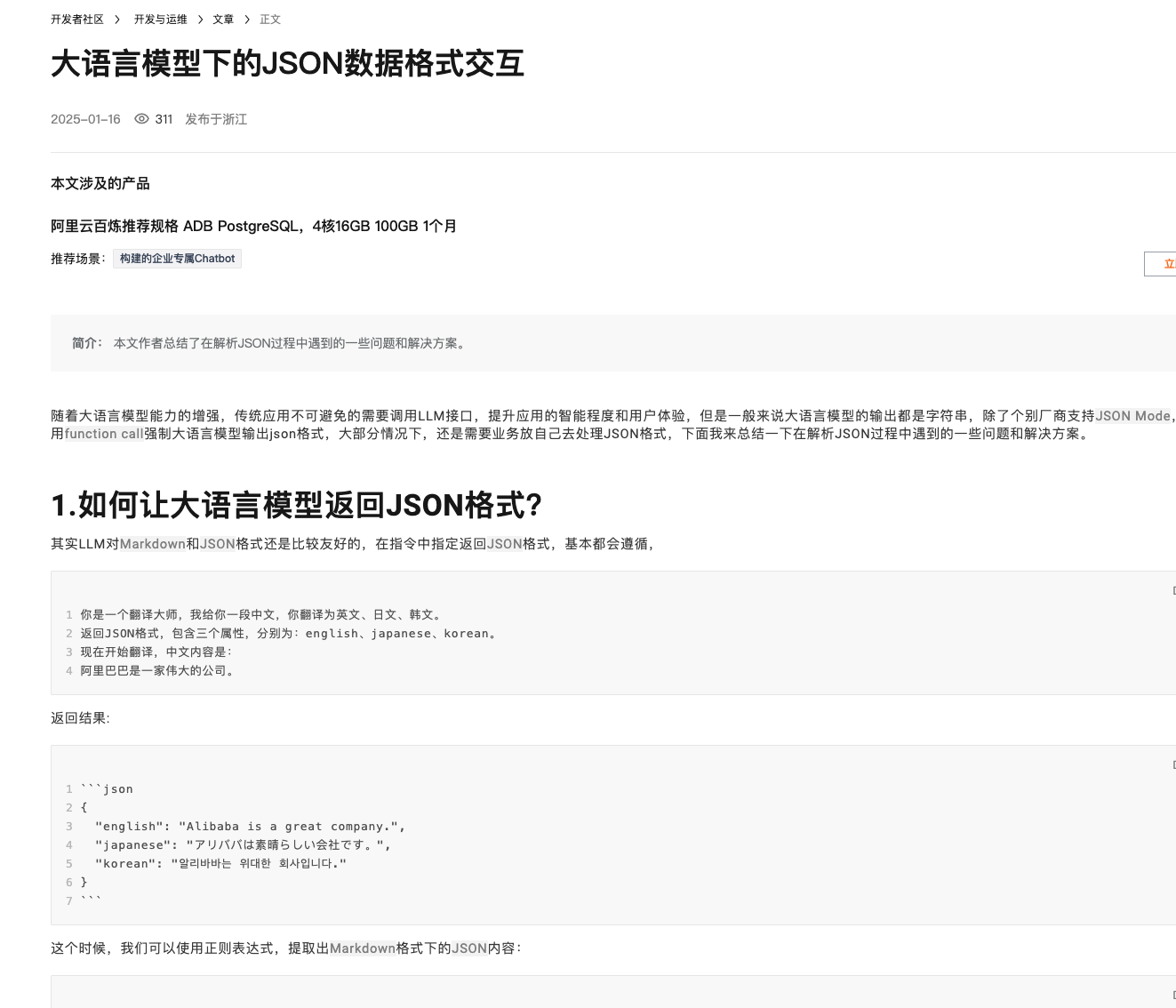Screen dimensions: 1176x1008
Task: Click prompt code line 你是一个翻译大师
Action: coord(260,615)
